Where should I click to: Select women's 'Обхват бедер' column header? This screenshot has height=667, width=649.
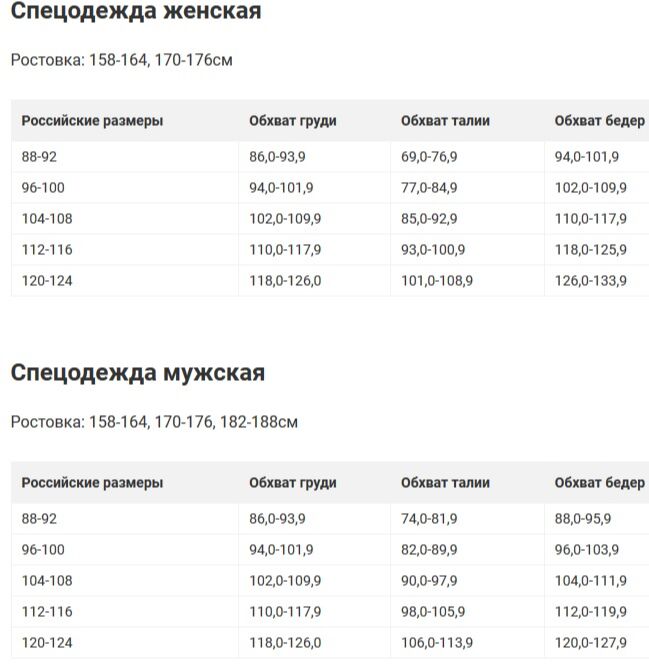tap(600, 121)
